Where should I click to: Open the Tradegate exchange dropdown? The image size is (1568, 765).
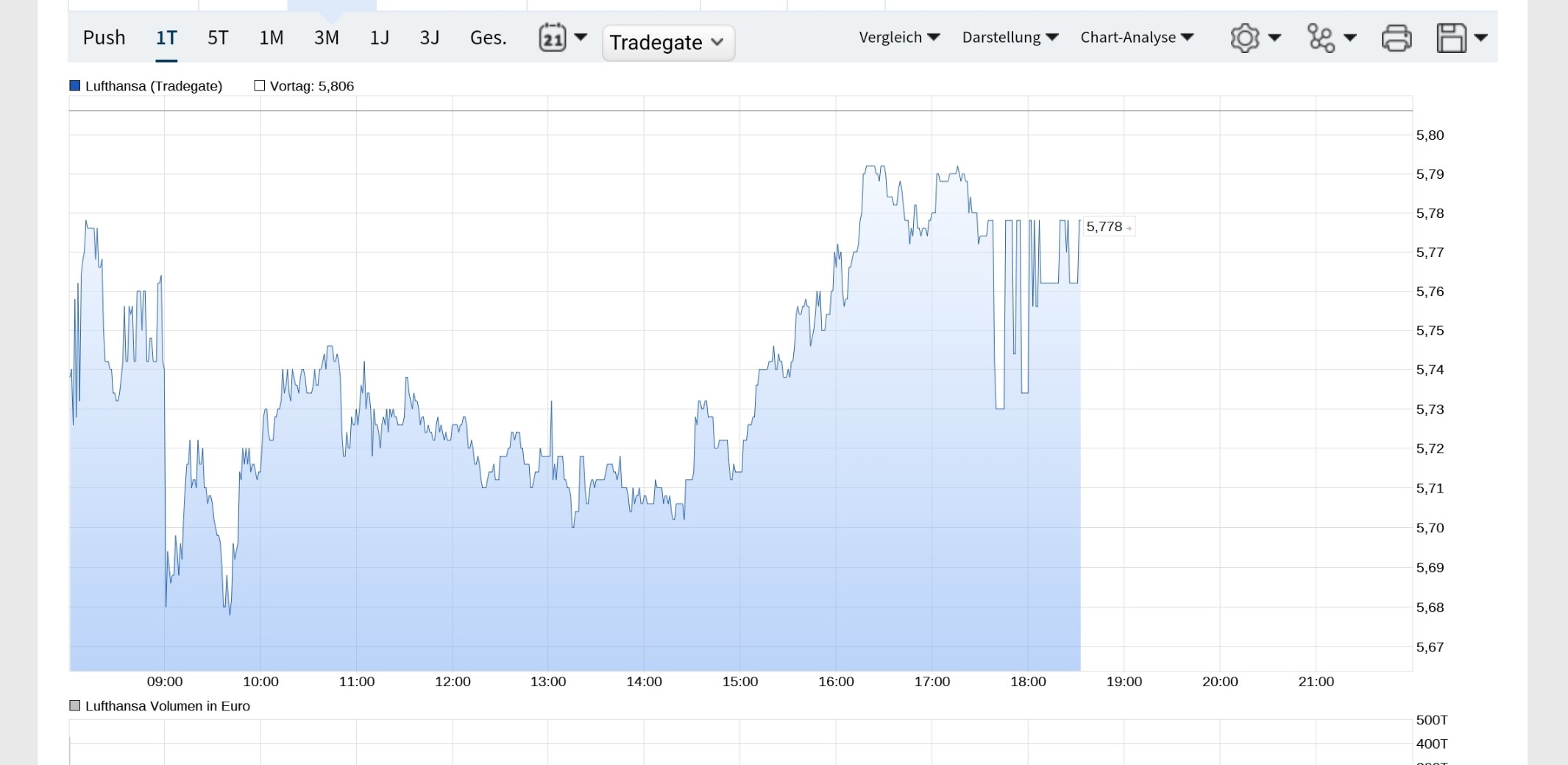coord(667,43)
